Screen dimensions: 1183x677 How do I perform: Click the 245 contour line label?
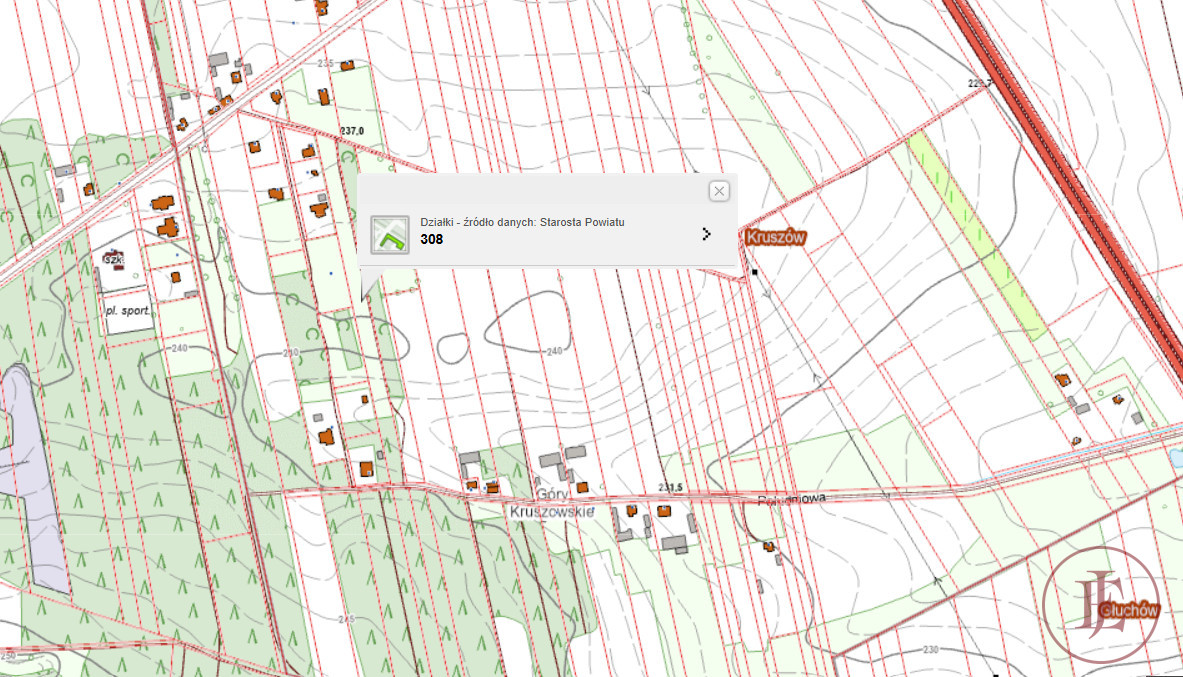click(346, 619)
